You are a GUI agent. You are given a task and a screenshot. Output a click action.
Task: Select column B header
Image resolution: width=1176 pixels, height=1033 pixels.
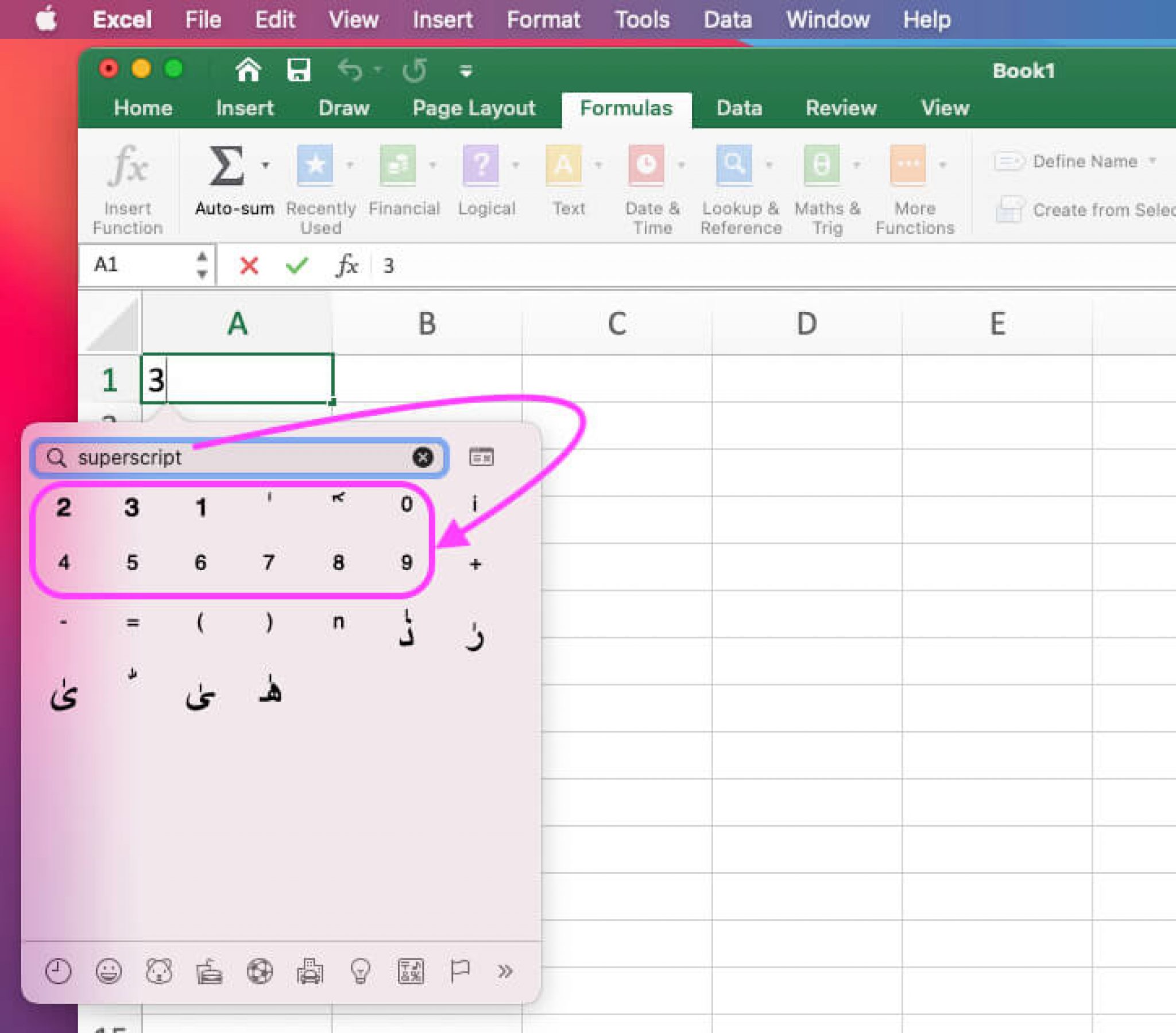point(426,324)
